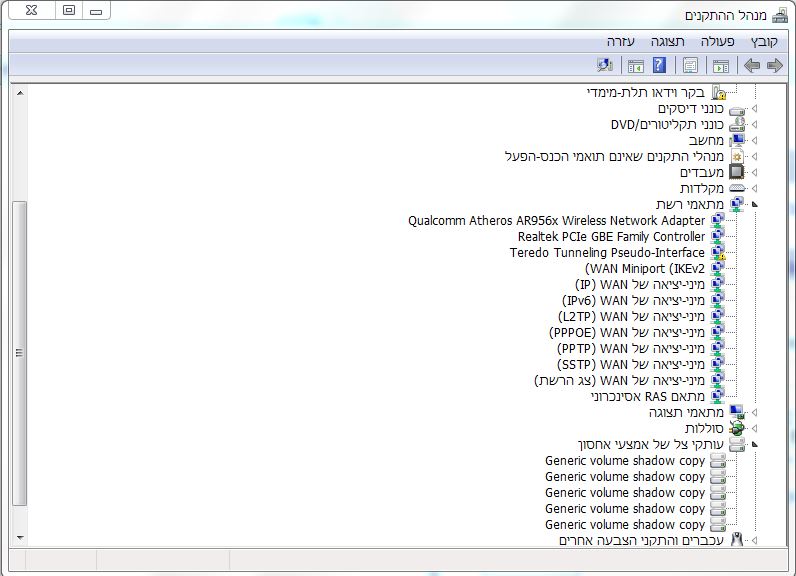Click the Scan for hardware changes icon
Image resolution: width=796 pixels, height=576 pixels.
pos(605,65)
